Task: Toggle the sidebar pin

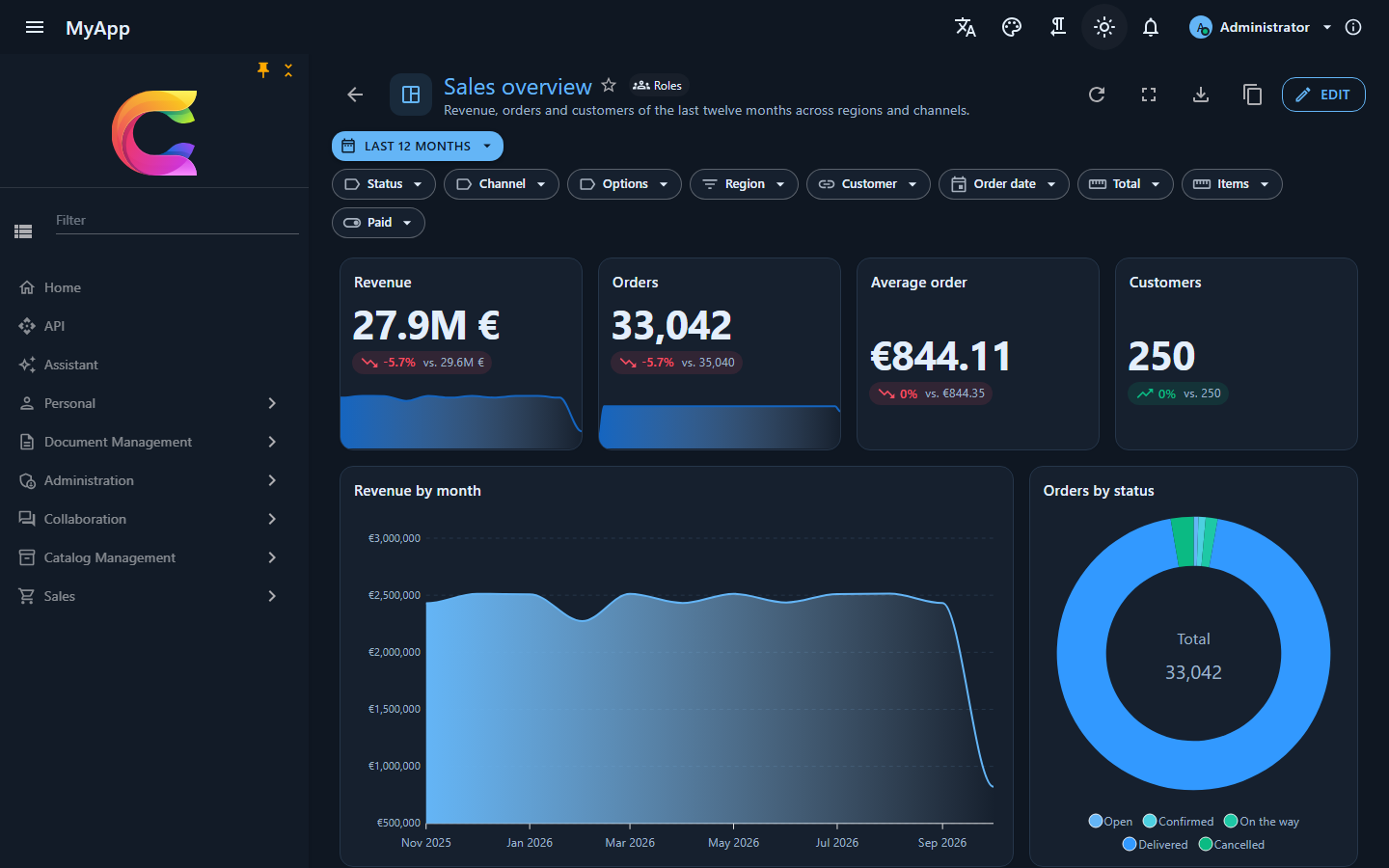Action: click(263, 69)
